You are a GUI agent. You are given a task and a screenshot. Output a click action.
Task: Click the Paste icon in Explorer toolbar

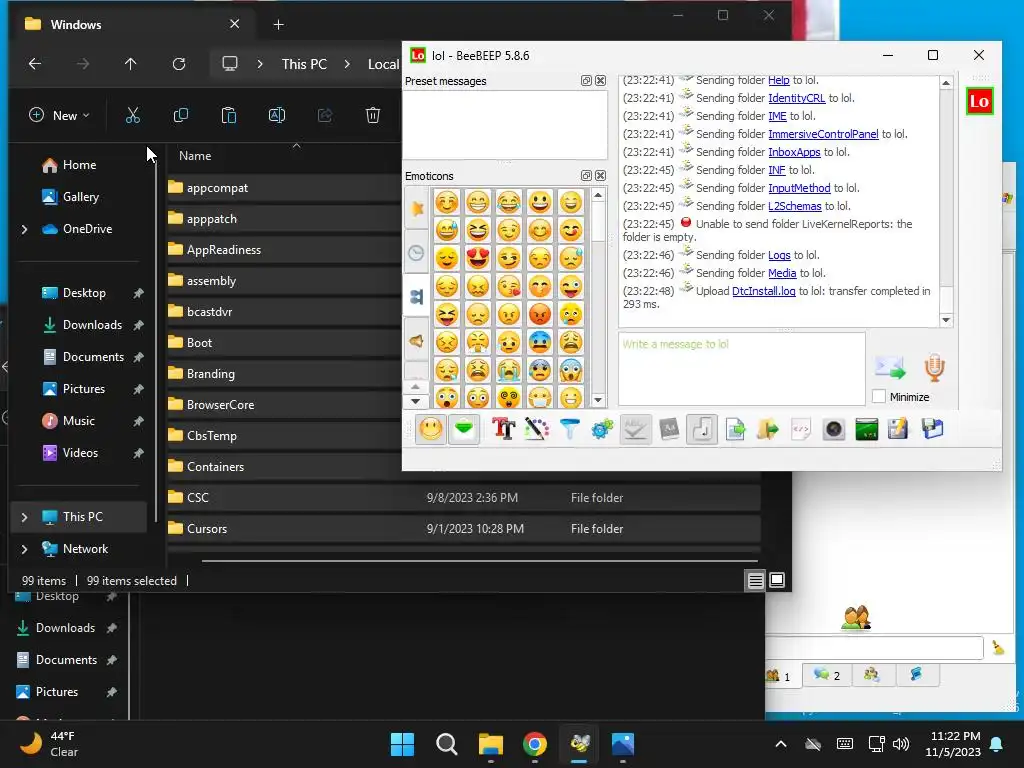point(229,116)
